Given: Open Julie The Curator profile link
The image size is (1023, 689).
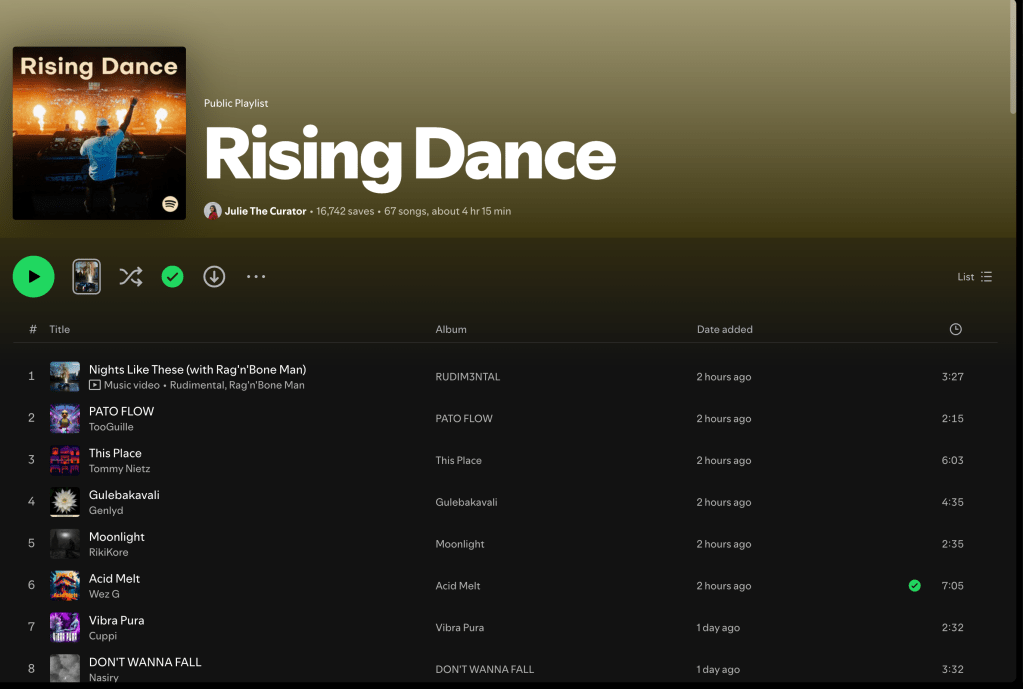Looking at the screenshot, I should tap(266, 211).
